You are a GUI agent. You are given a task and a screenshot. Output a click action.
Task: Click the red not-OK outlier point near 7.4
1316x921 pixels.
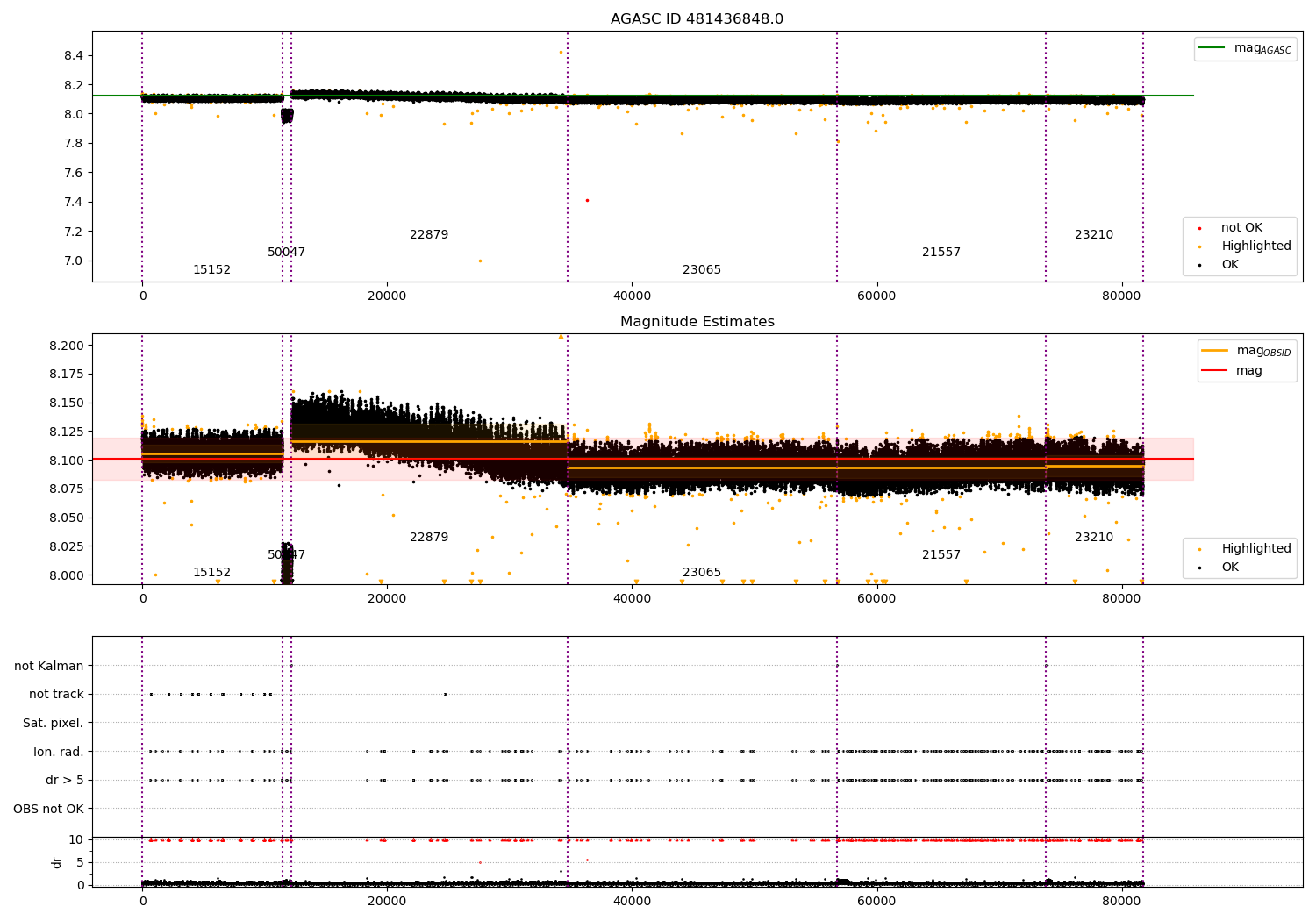click(x=587, y=200)
